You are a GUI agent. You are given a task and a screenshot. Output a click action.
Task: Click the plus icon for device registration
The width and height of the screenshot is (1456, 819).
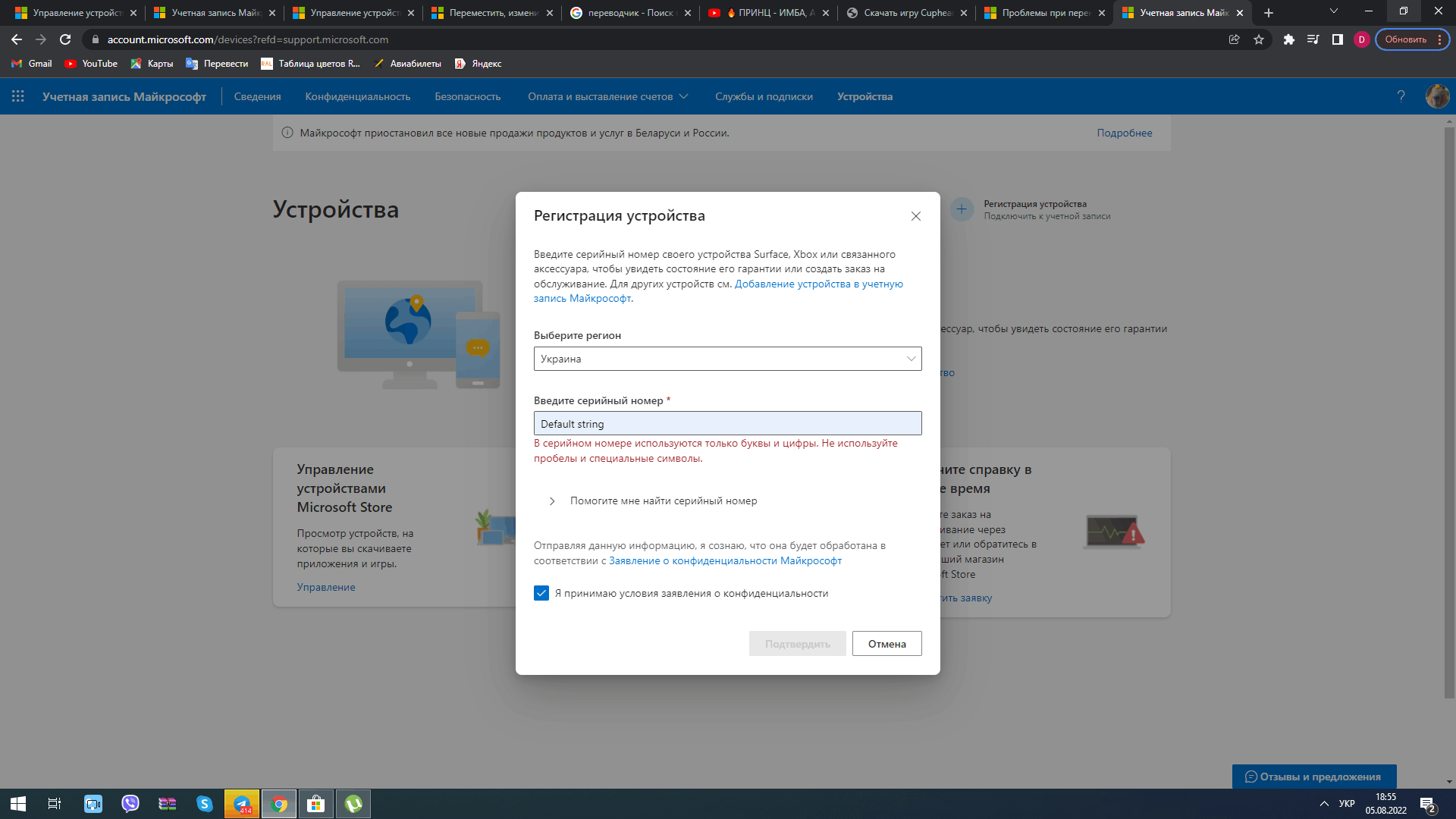[x=962, y=209]
